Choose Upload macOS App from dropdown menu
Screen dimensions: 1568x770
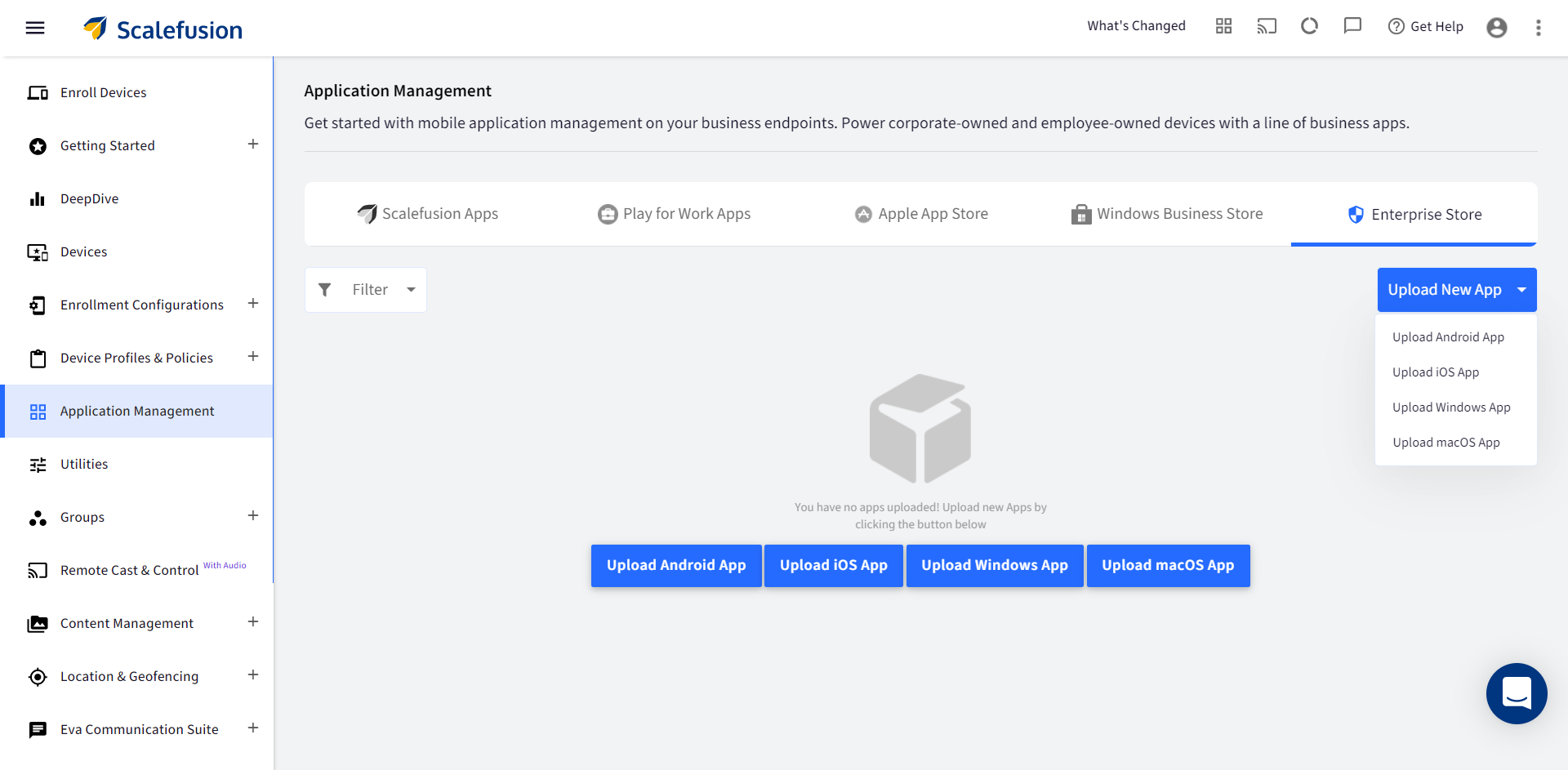tap(1446, 443)
